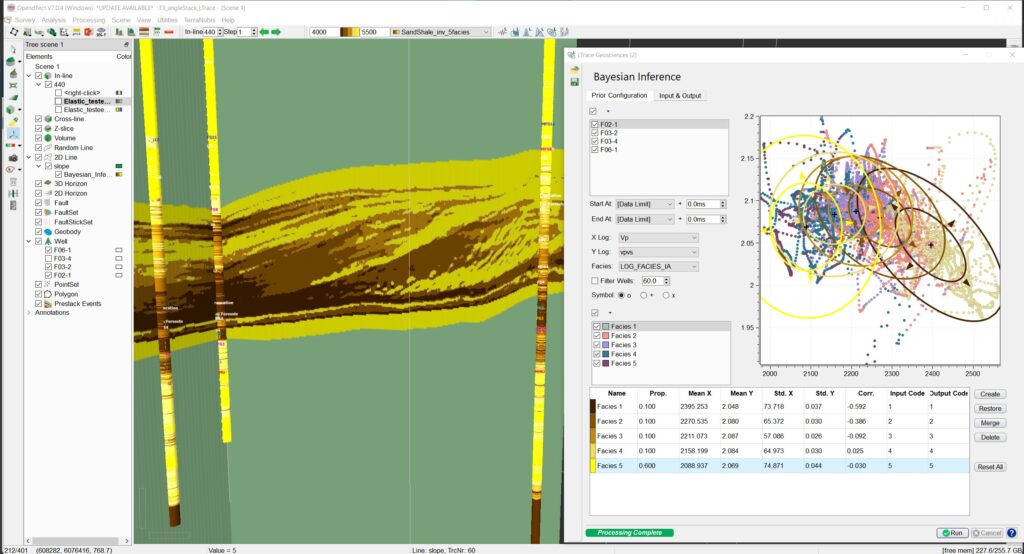The image size is (1024, 554).
Task: Open the Processing menu
Action: tap(88, 20)
